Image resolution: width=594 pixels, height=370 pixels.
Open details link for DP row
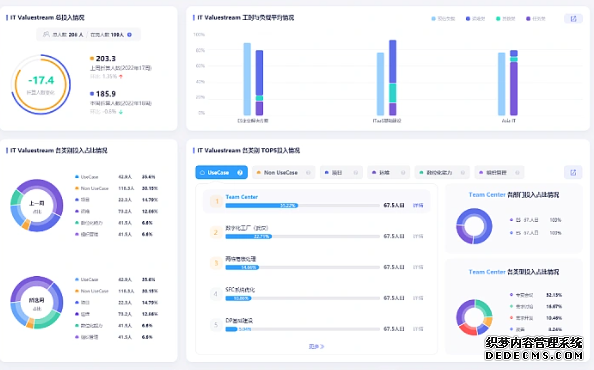(418, 329)
